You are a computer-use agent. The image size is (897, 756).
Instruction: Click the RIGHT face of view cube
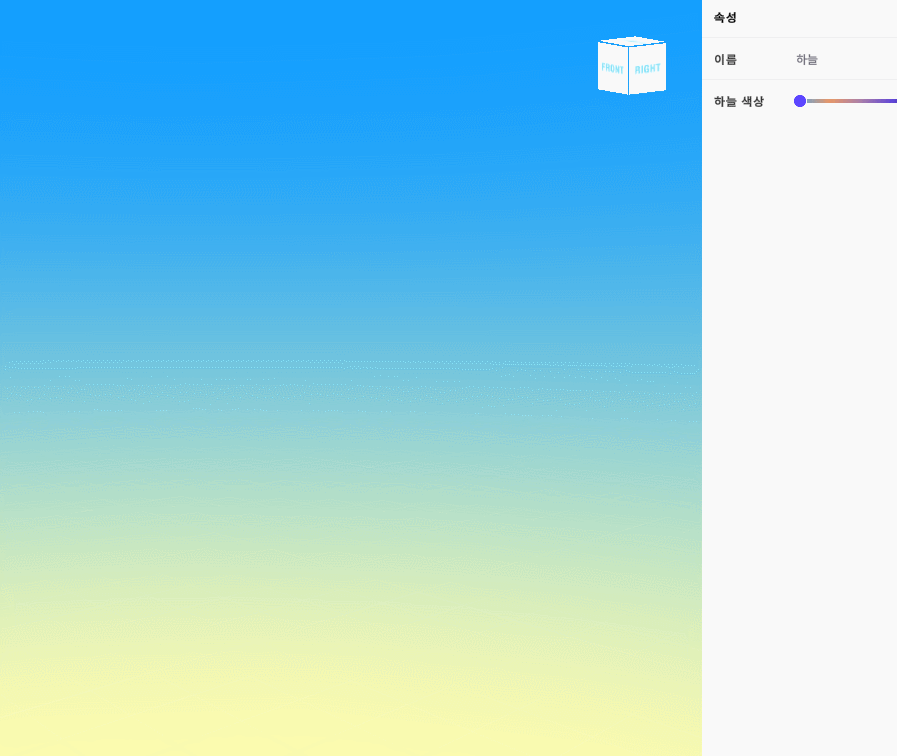coord(648,69)
